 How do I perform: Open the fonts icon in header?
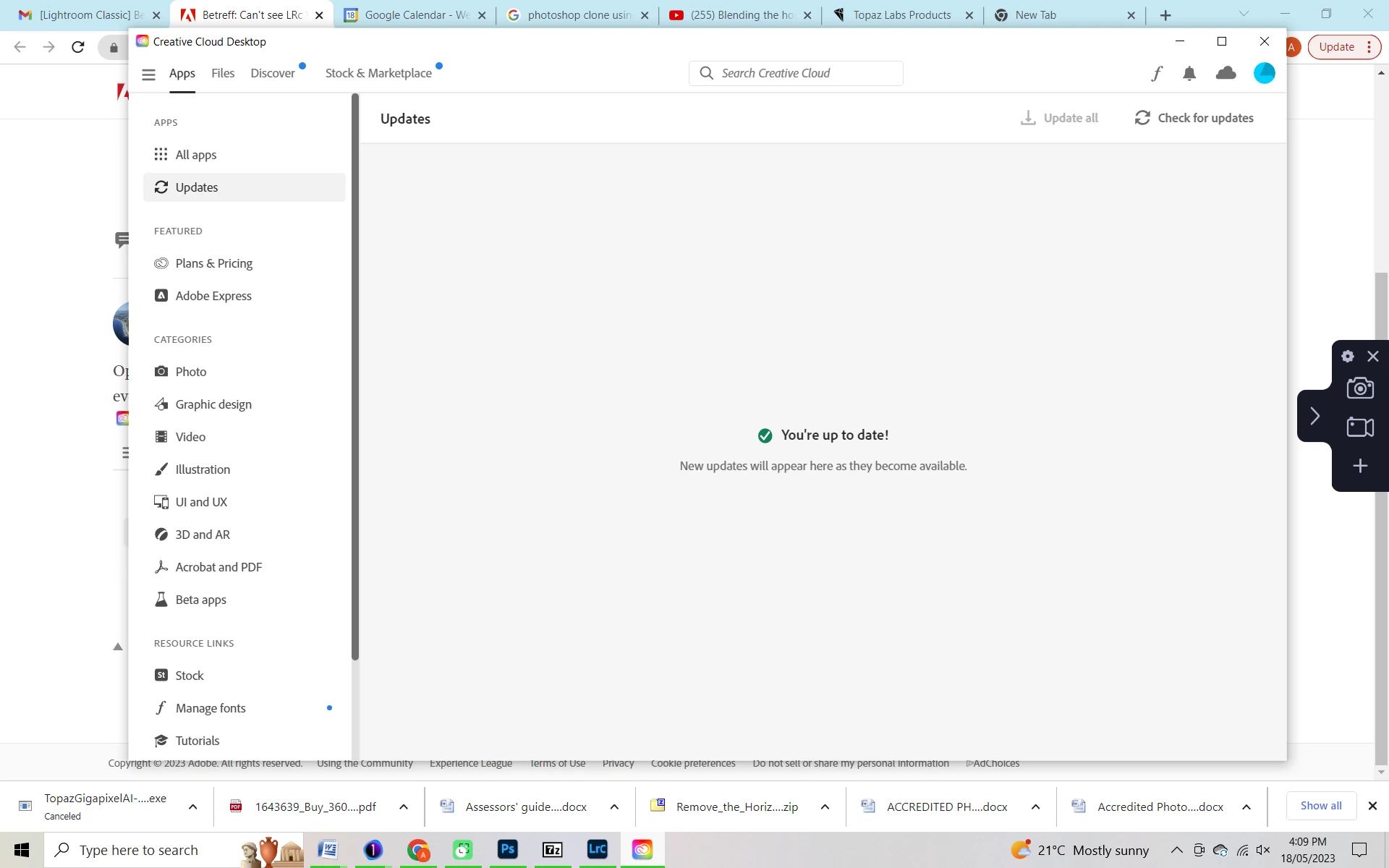point(1157,73)
